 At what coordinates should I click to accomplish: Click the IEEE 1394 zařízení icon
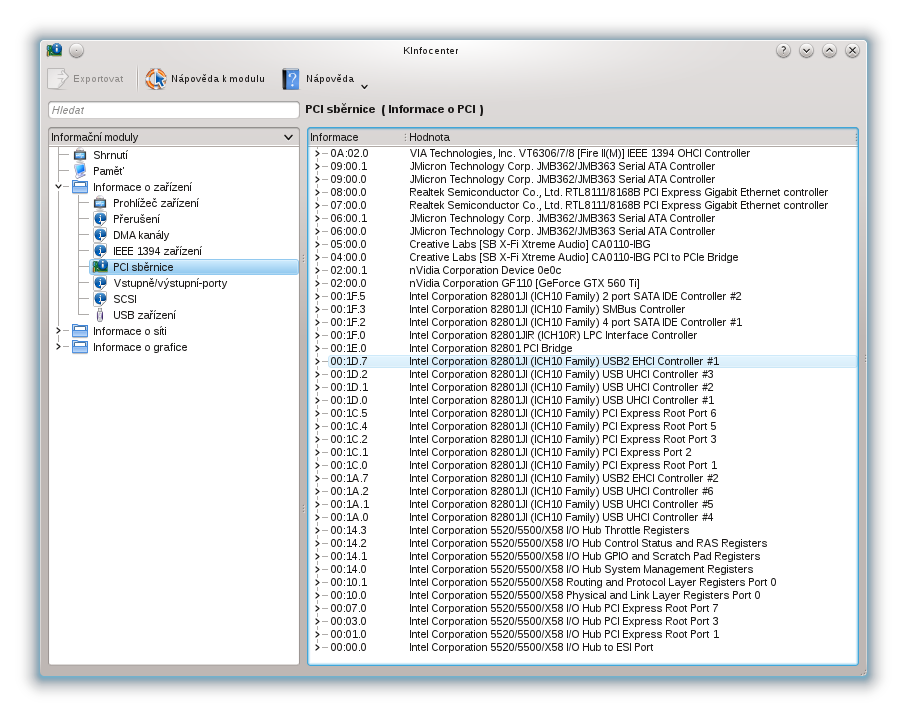coord(100,251)
